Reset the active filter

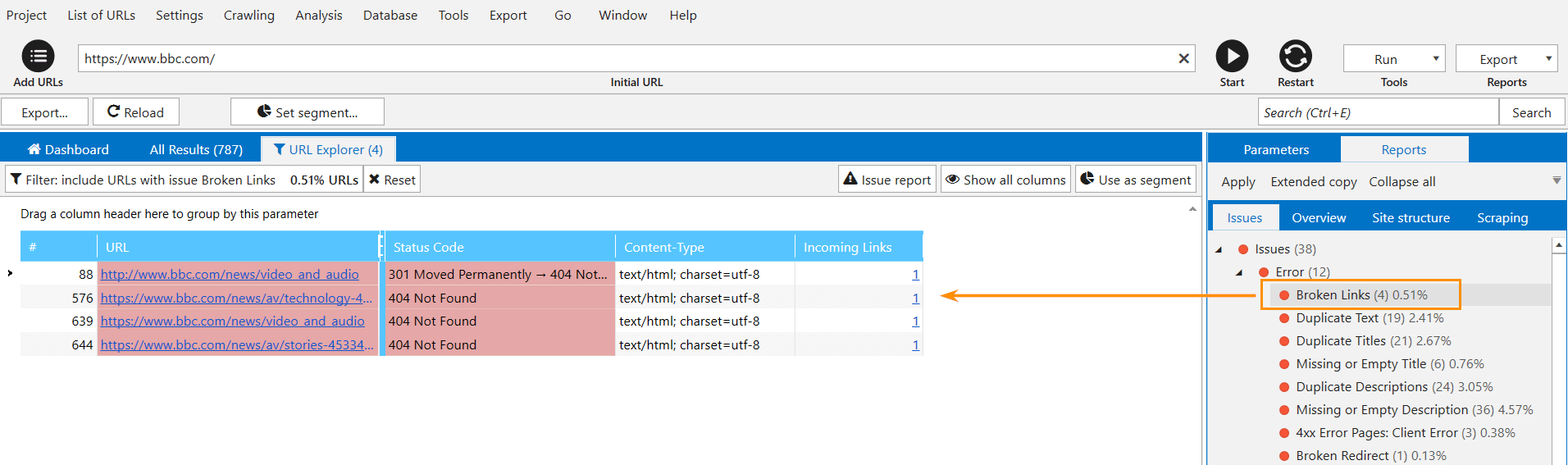[x=392, y=180]
